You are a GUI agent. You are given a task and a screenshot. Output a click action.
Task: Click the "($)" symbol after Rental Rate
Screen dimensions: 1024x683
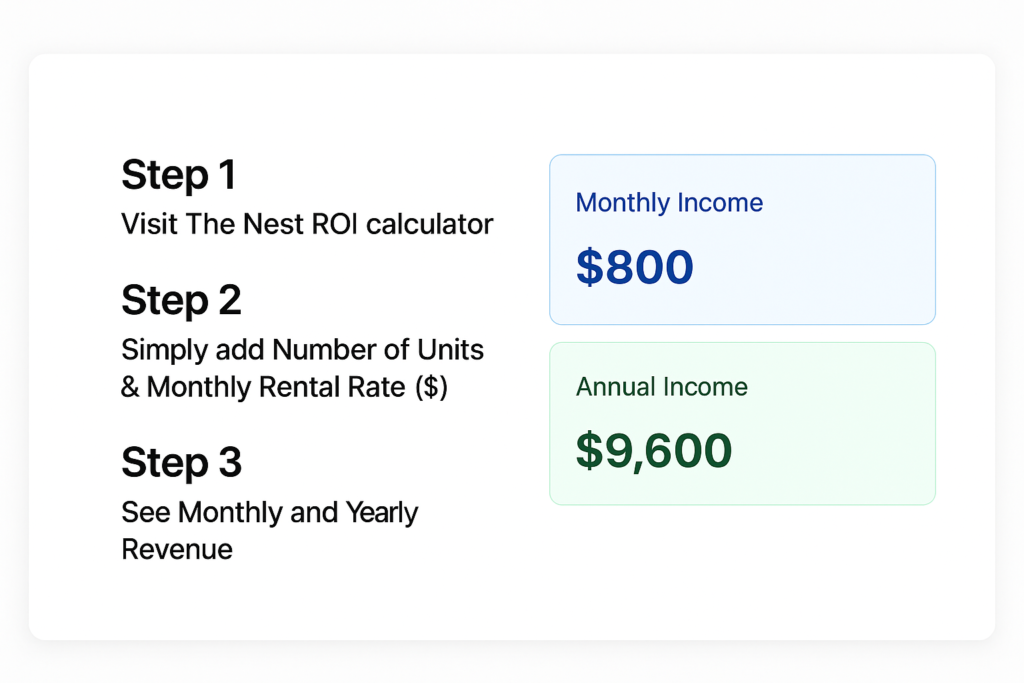point(431,387)
